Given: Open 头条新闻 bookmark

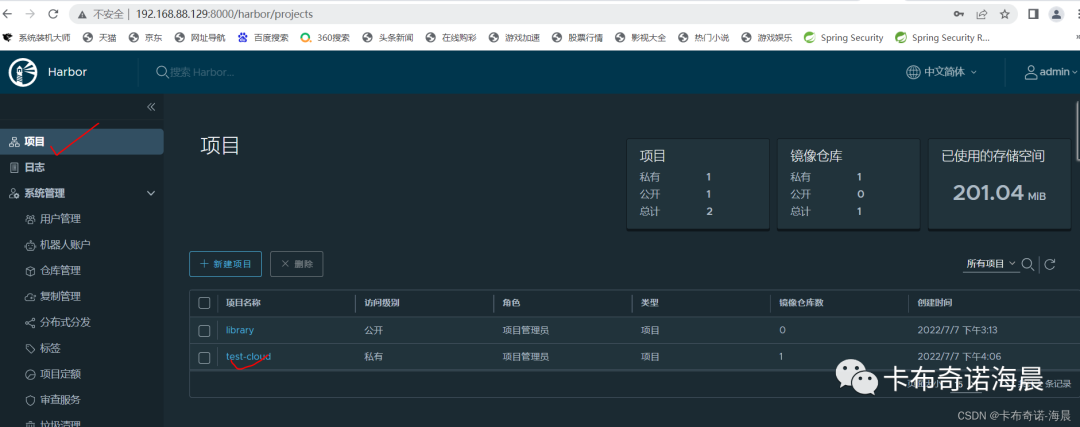Looking at the screenshot, I should [x=388, y=38].
